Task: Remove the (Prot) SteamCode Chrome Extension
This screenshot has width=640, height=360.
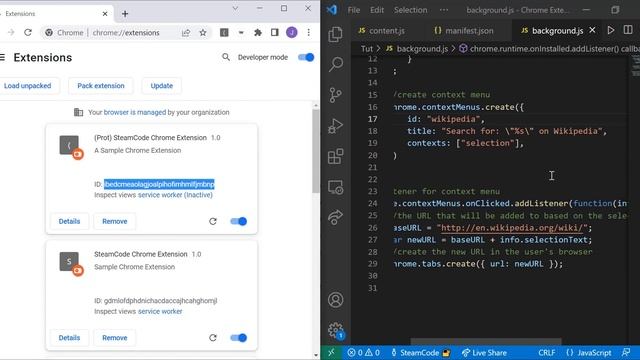Action: tap(115, 221)
